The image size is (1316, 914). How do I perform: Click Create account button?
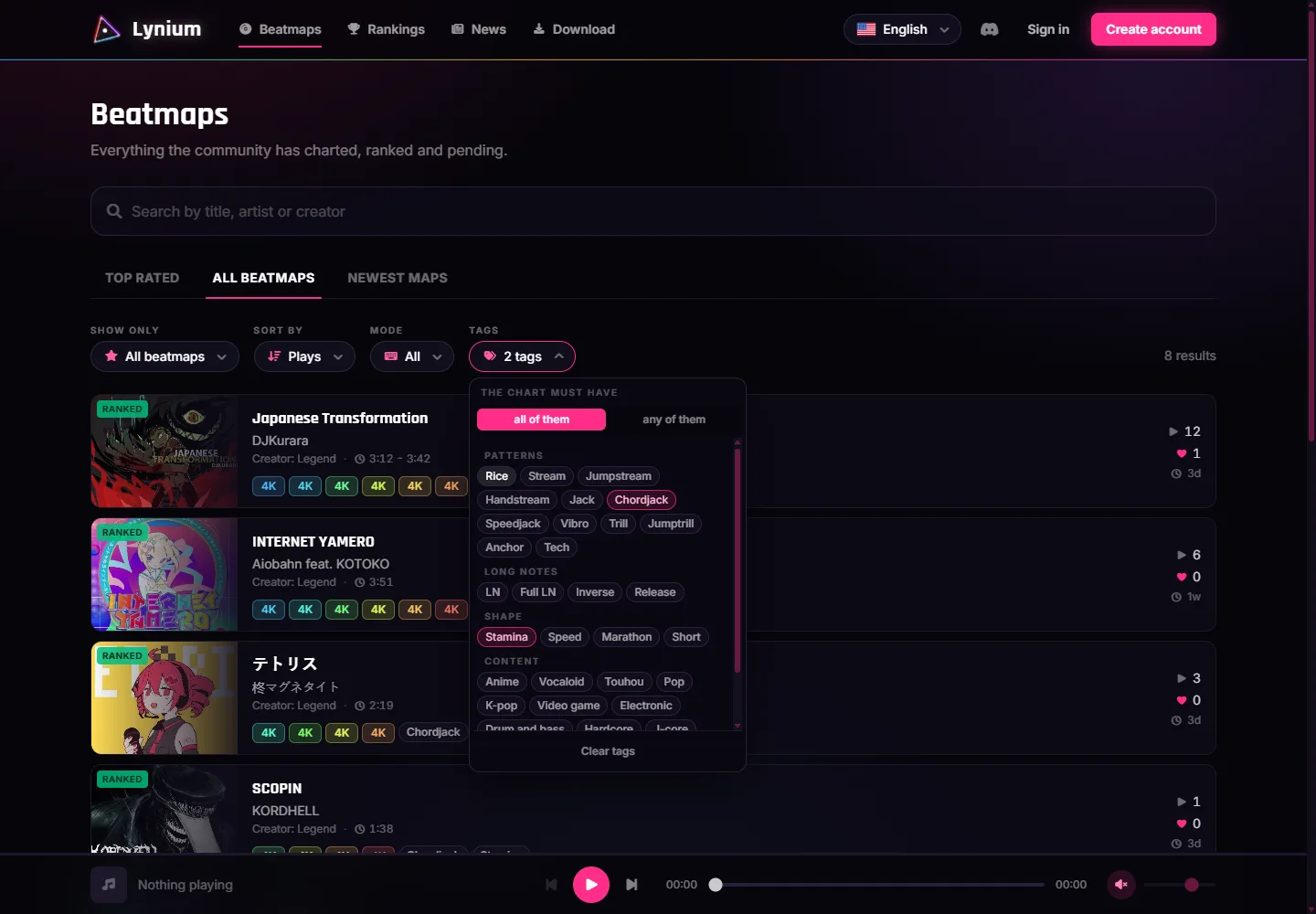pyautogui.click(x=1153, y=29)
